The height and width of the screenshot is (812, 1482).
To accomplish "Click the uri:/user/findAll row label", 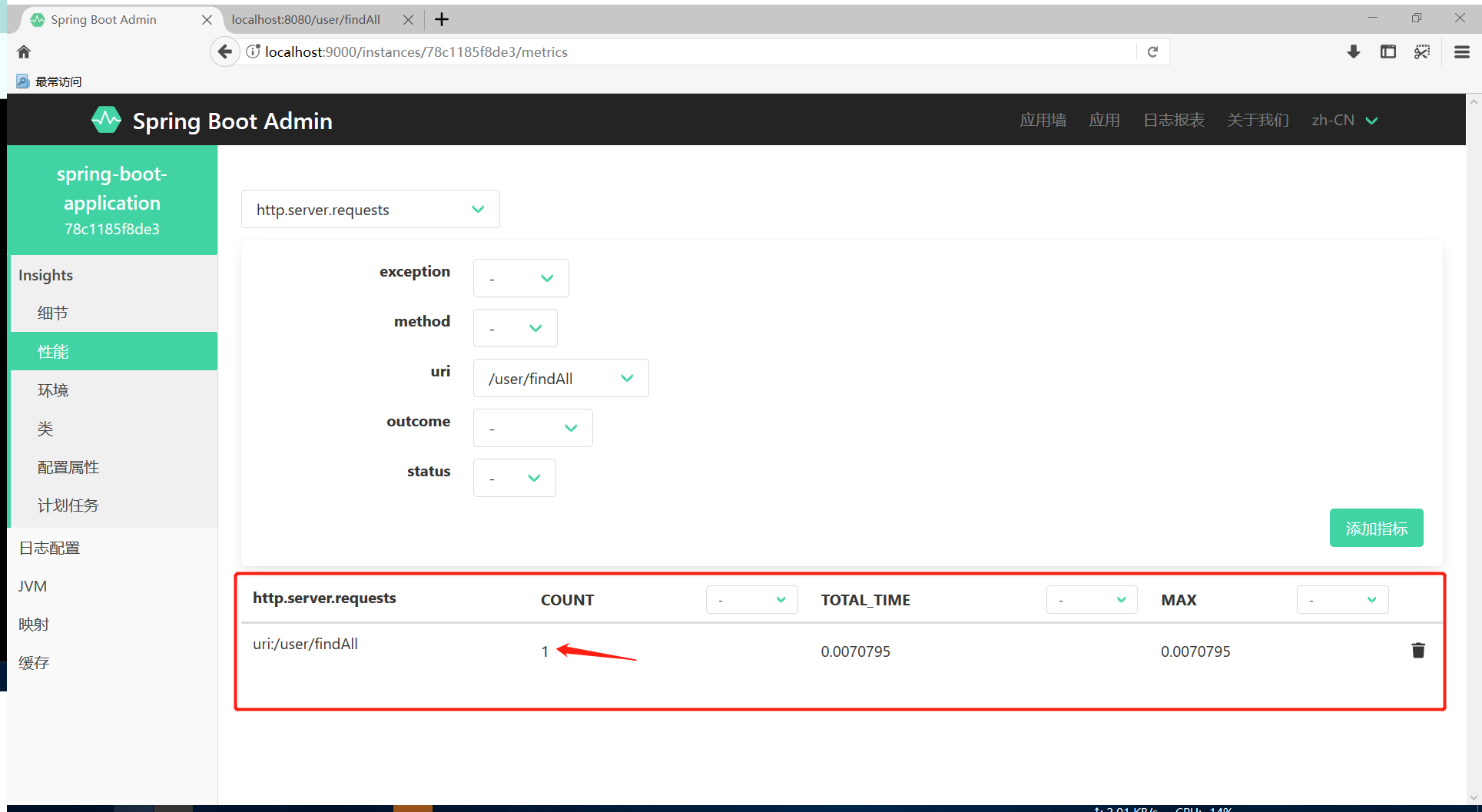I will tap(305, 644).
